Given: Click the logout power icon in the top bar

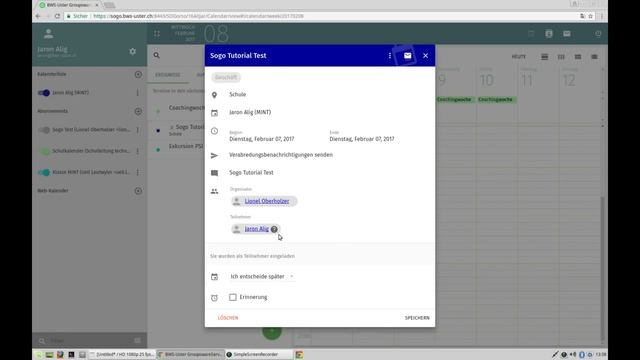Looking at the screenshot, I should pos(598,34).
